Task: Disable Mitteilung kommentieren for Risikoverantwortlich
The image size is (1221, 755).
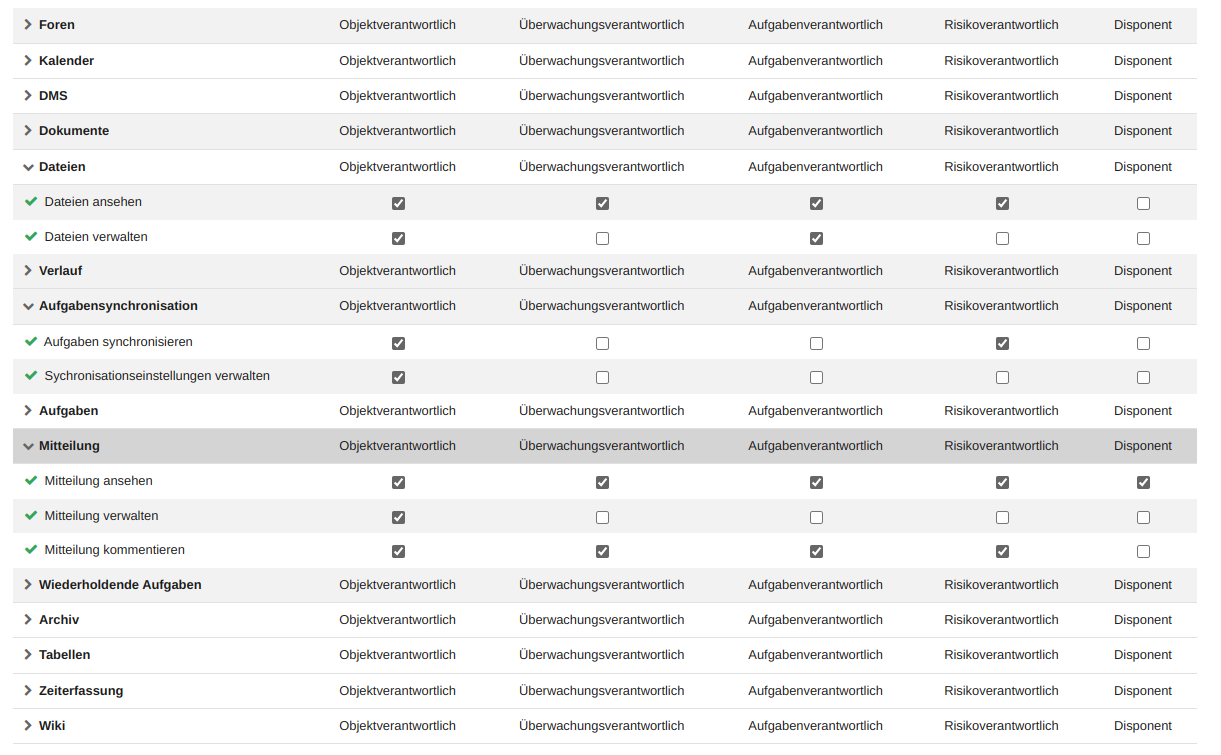Action: (x=1002, y=551)
